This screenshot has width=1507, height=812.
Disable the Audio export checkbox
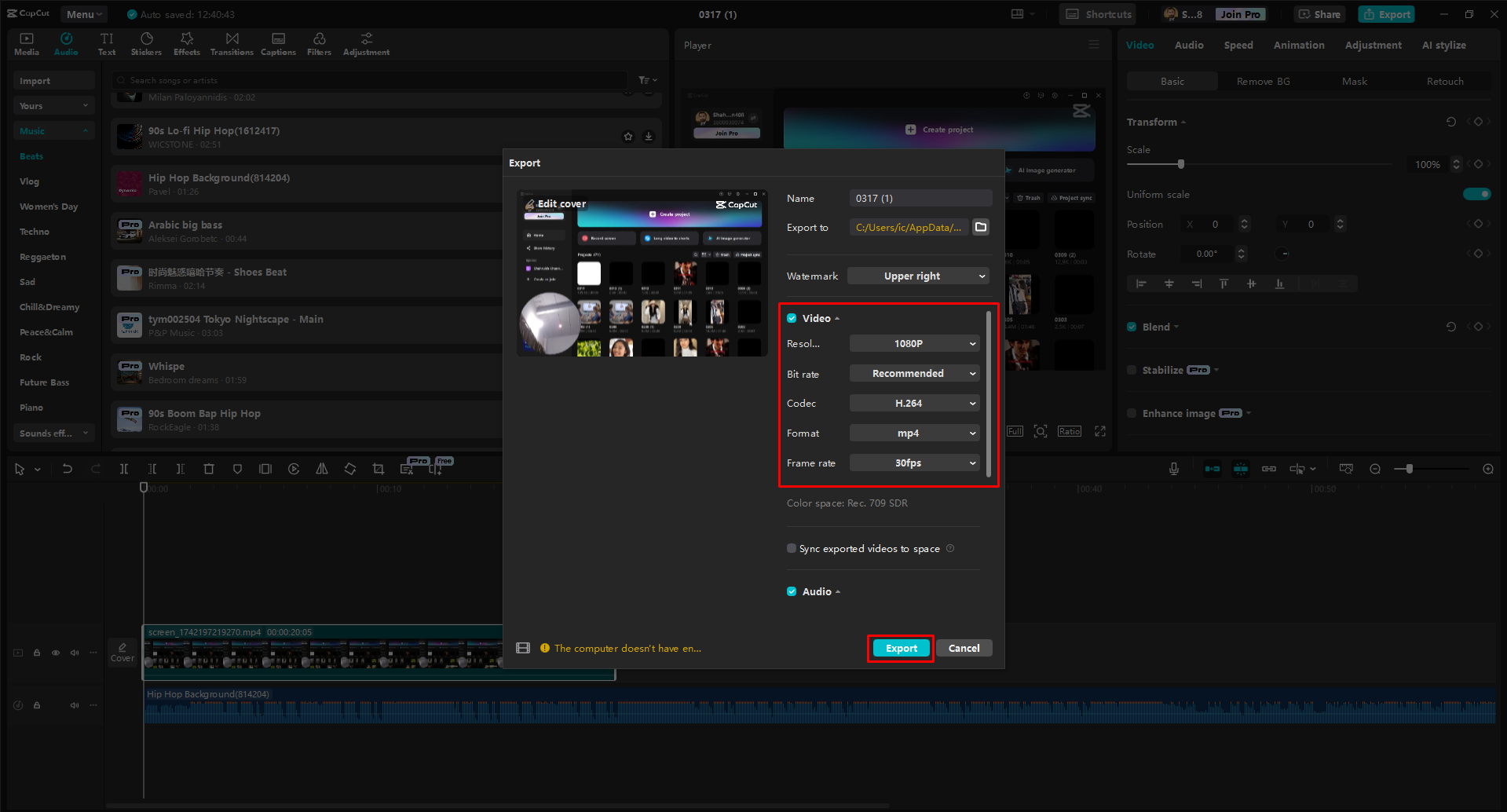click(x=792, y=591)
